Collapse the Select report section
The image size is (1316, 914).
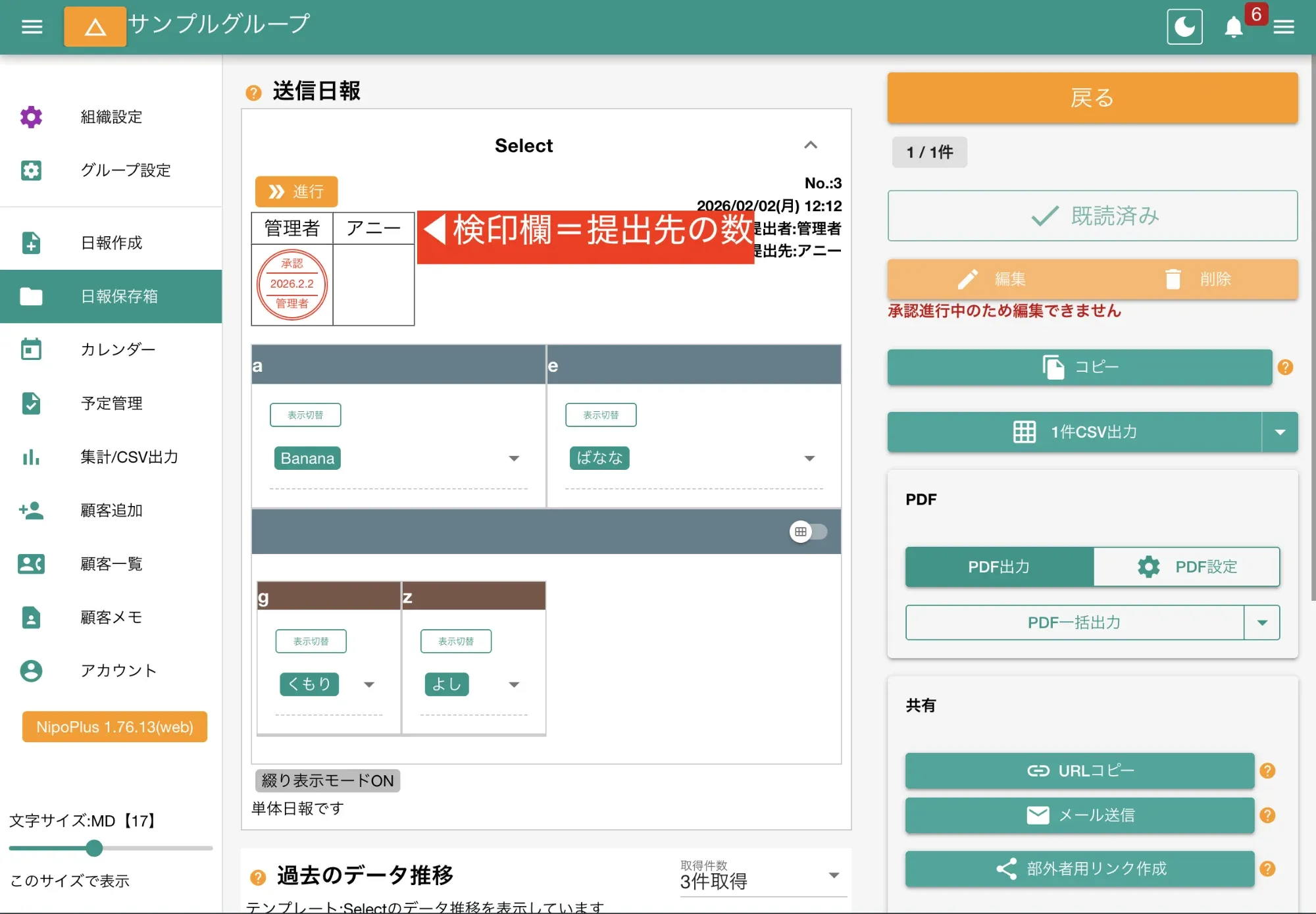point(811,145)
